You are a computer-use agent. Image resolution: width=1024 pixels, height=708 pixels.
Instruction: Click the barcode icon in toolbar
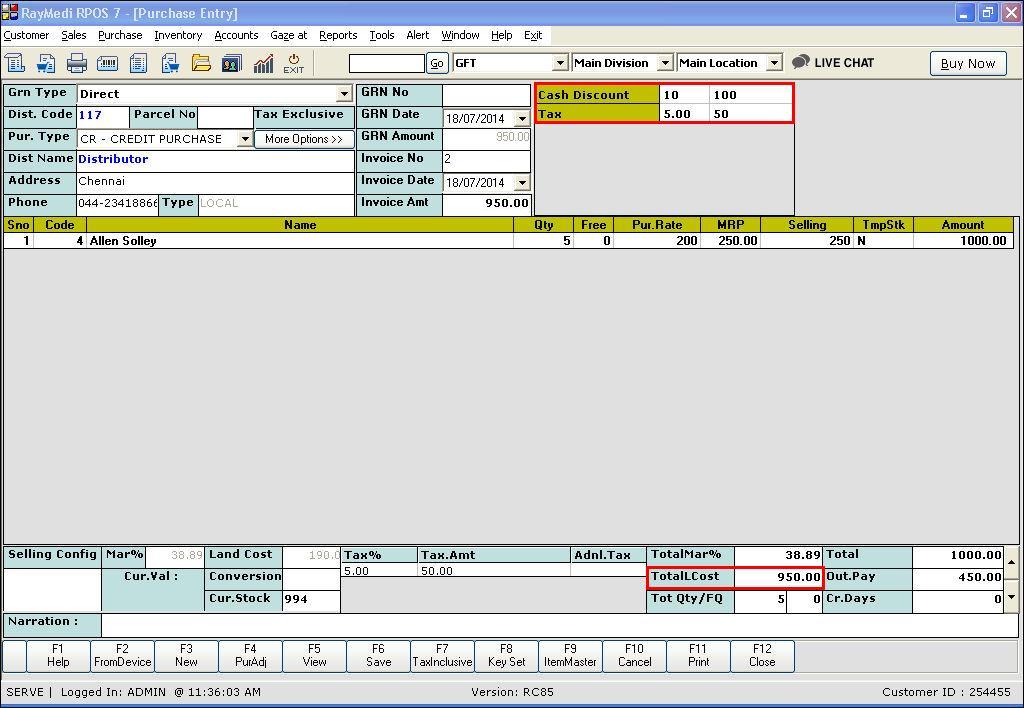[x=107, y=63]
